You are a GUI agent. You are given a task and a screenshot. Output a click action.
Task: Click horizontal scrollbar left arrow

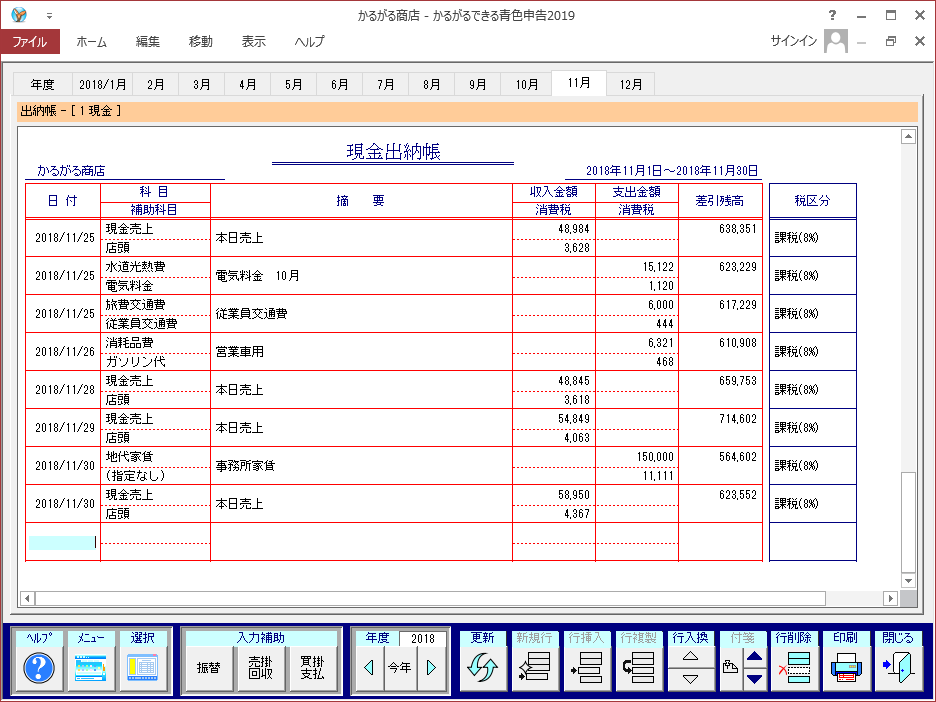tap(27, 598)
